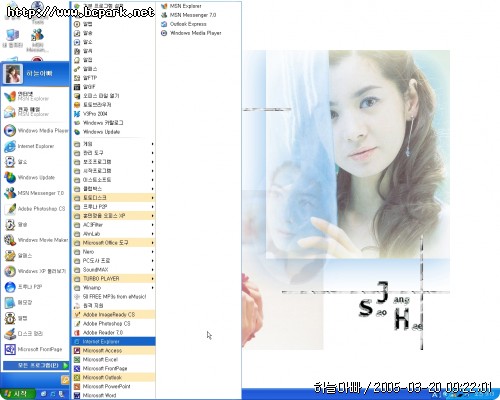Select Adobe Photoshop CS in the programs list
The height and width of the screenshot is (400, 500).
pos(114,323)
